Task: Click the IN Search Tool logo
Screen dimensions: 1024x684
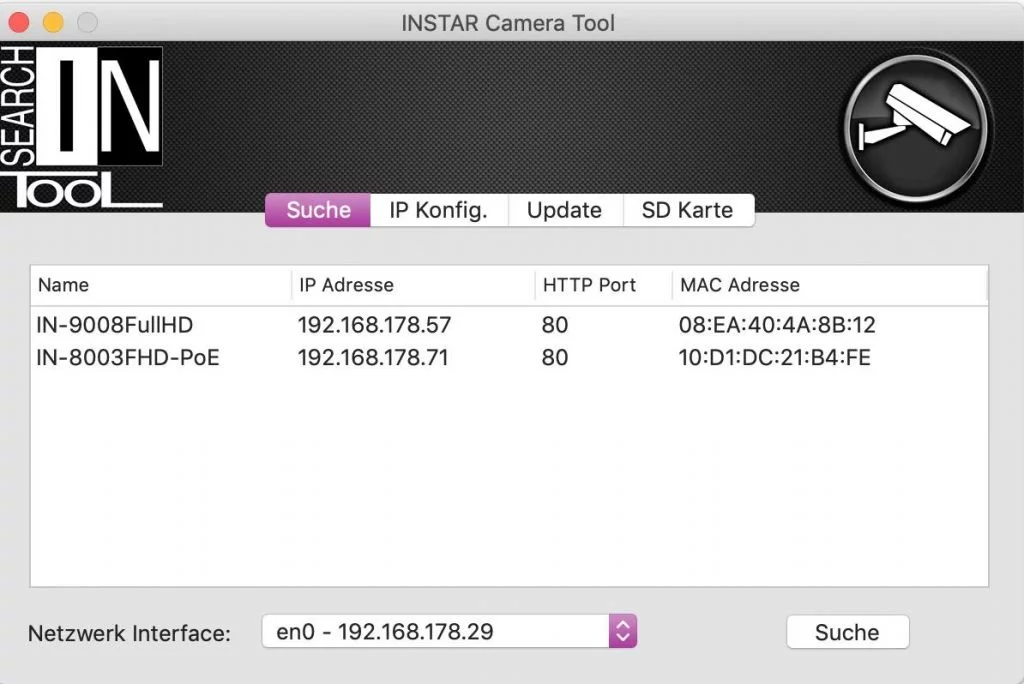Action: (x=81, y=127)
